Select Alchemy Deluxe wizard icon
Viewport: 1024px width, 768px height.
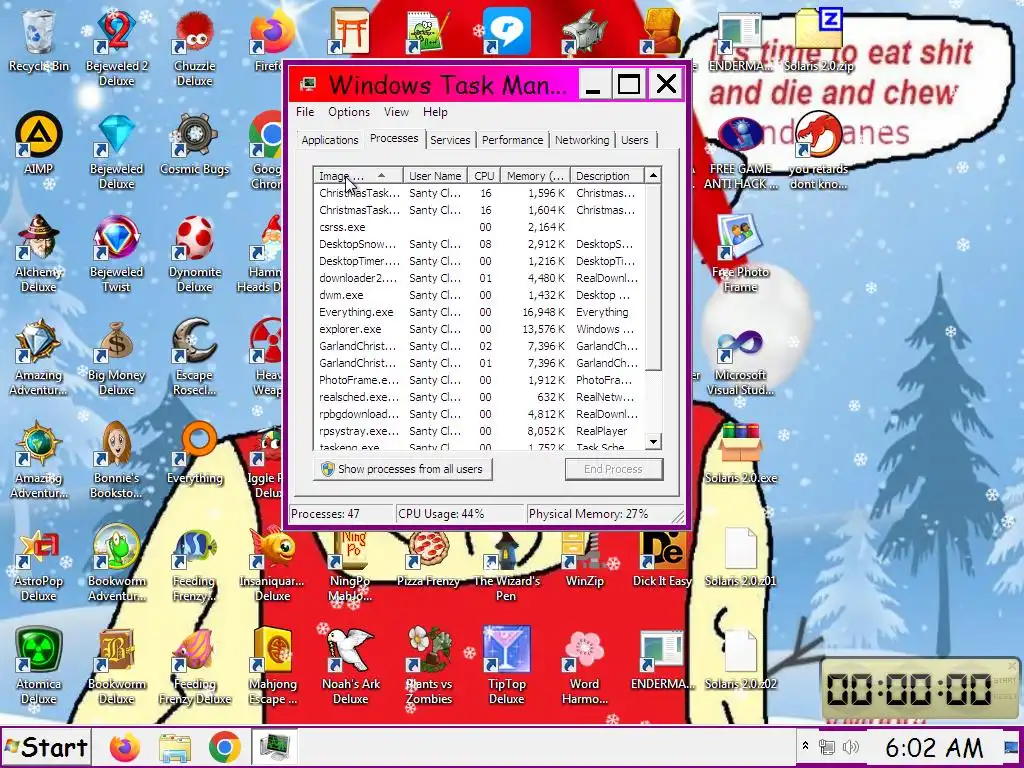39,253
